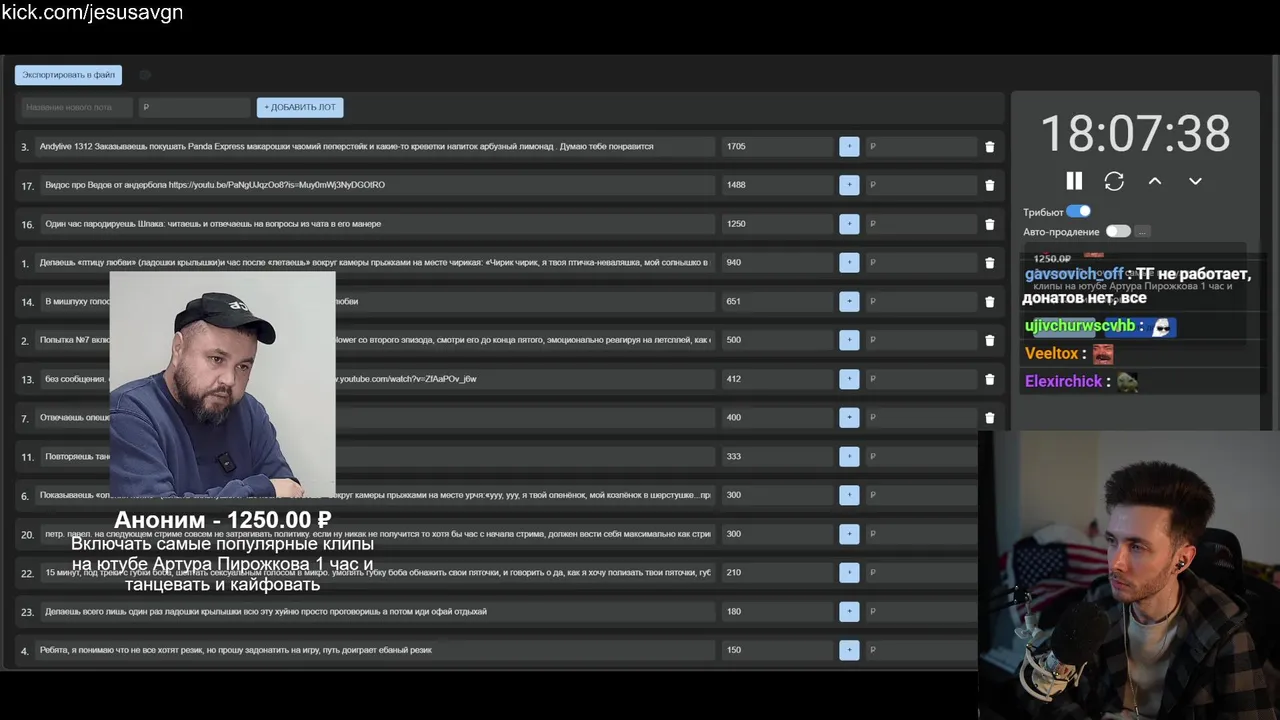Screen dimensions: 1280x720
Task: Click the plus button on lot 20
Action: [849, 534]
